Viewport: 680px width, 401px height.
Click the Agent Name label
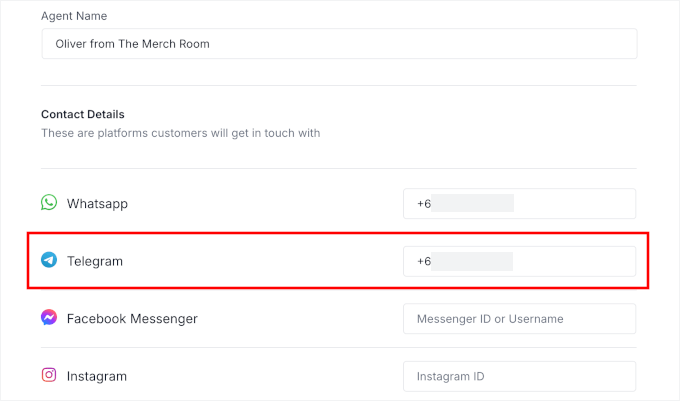[x=74, y=16]
